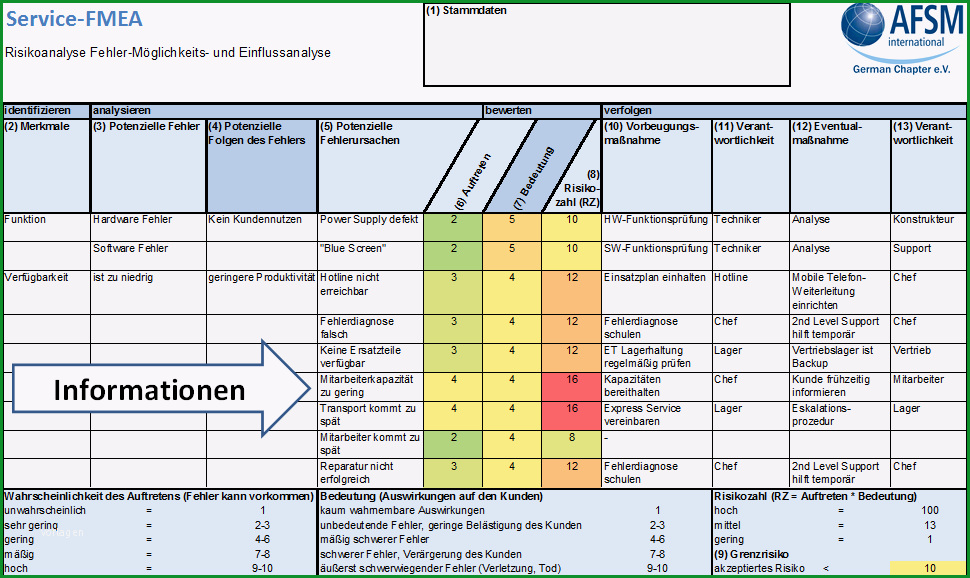Click the slanted (6) Auftreten header

click(473, 180)
